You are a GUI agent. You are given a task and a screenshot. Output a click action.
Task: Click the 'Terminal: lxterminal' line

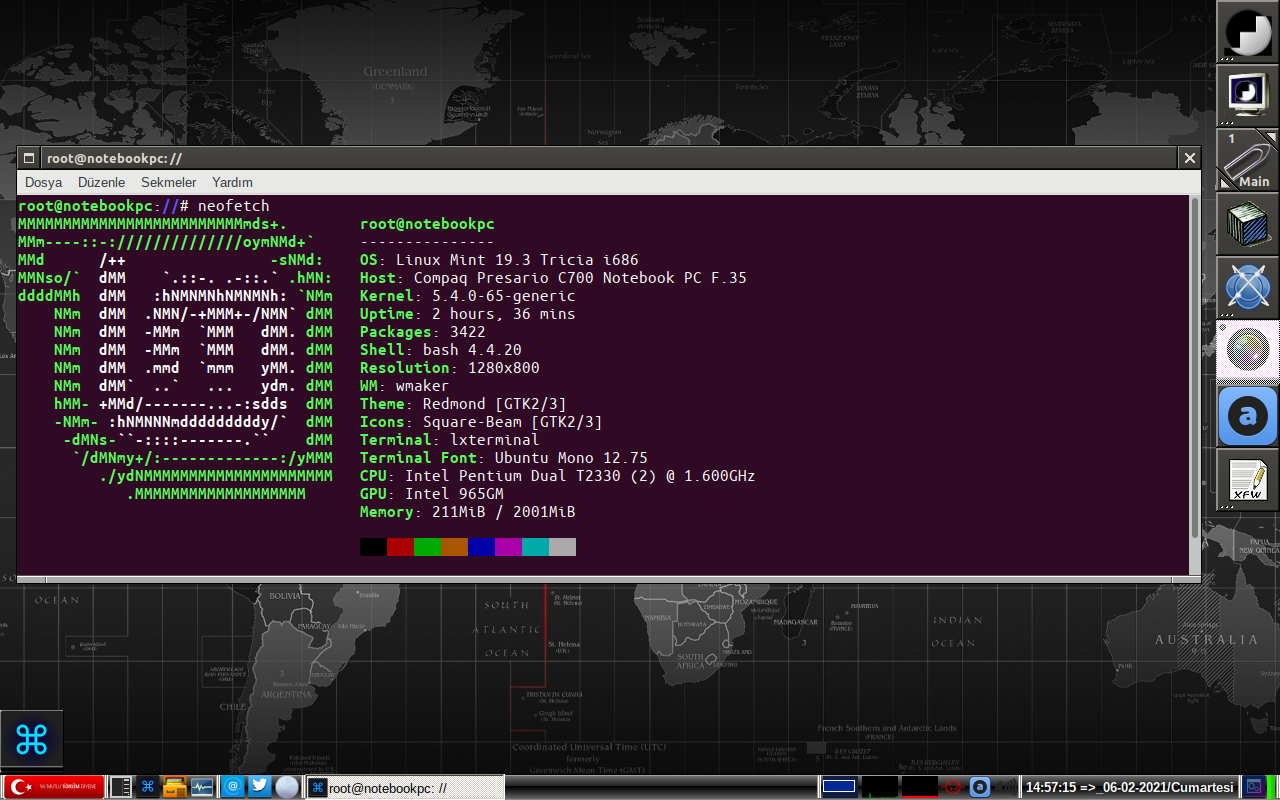pos(450,440)
